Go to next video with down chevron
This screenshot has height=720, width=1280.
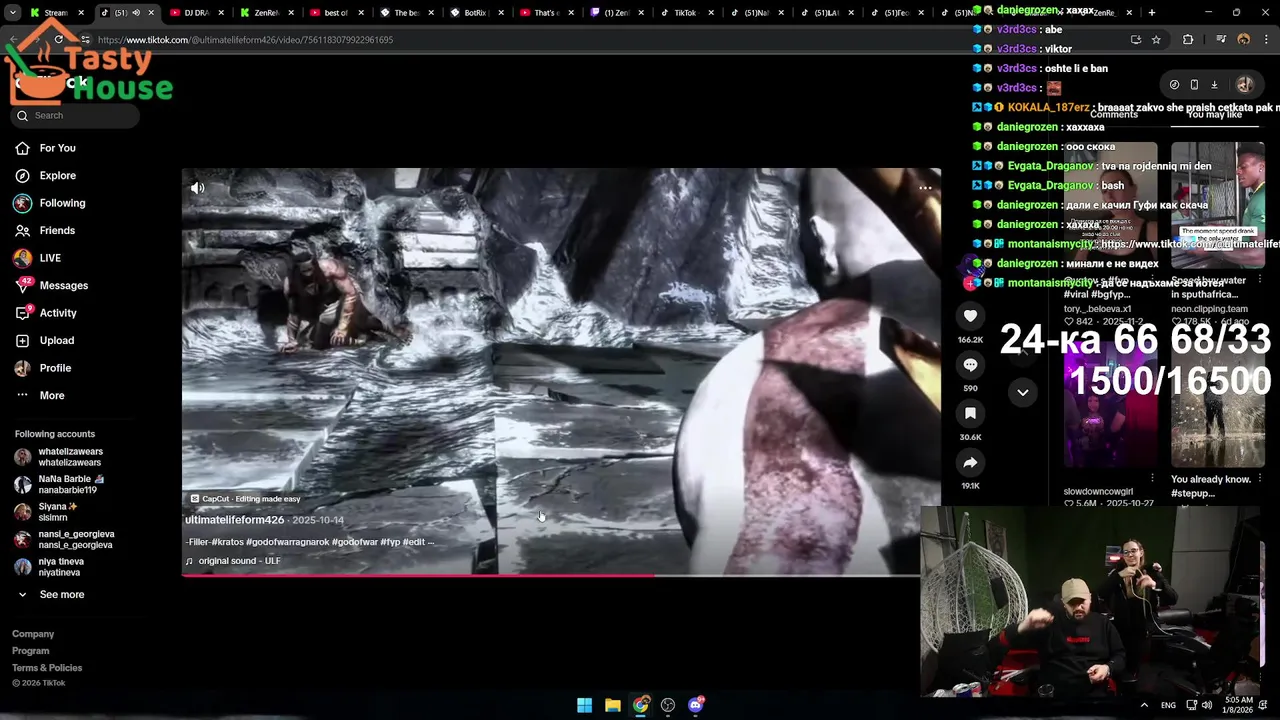click(x=1022, y=392)
